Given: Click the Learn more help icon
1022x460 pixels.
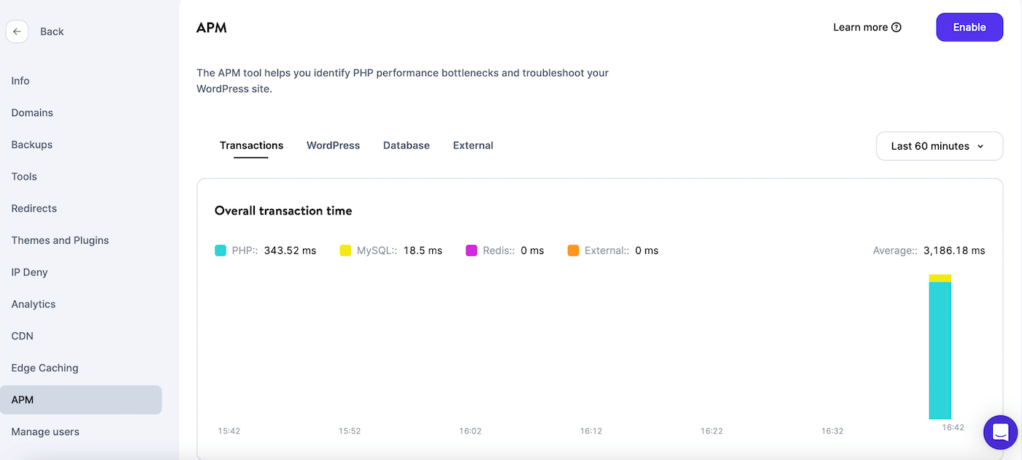Looking at the screenshot, I should (896, 27).
